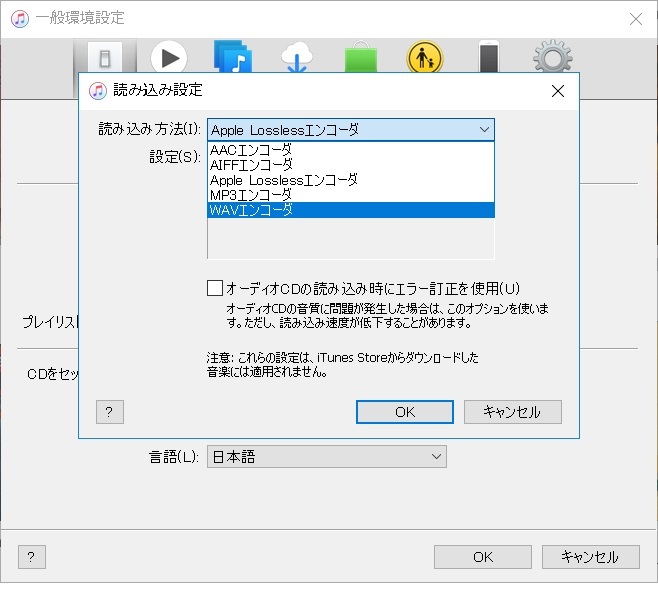Open the General preferences tab icon
The image size is (658, 594).
click(105, 58)
